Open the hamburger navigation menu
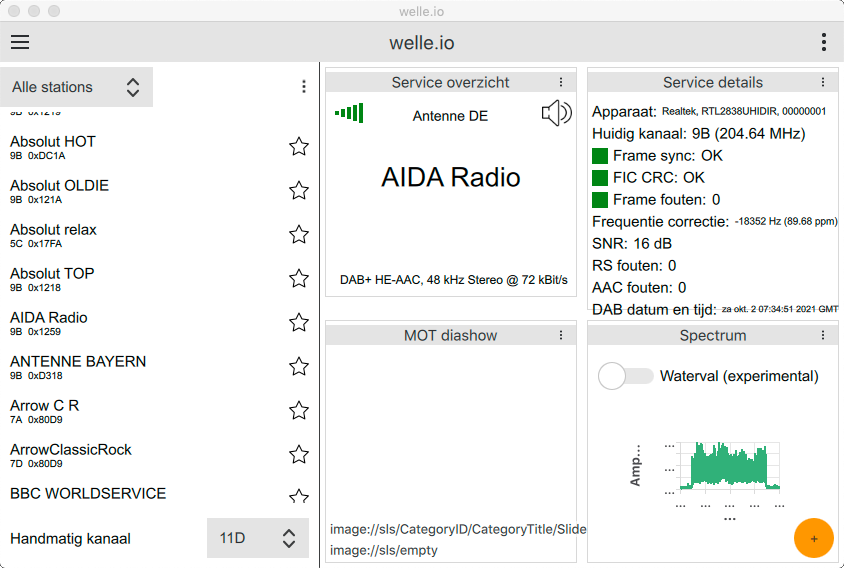Screen dimensions: 844x568 click(x=20, y=42)
